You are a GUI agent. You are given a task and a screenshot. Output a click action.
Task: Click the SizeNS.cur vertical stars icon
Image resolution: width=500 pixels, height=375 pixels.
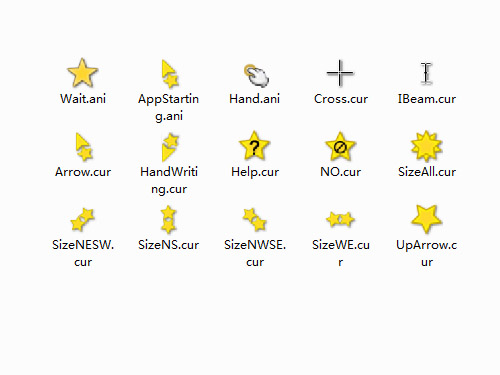coord(169,219)
